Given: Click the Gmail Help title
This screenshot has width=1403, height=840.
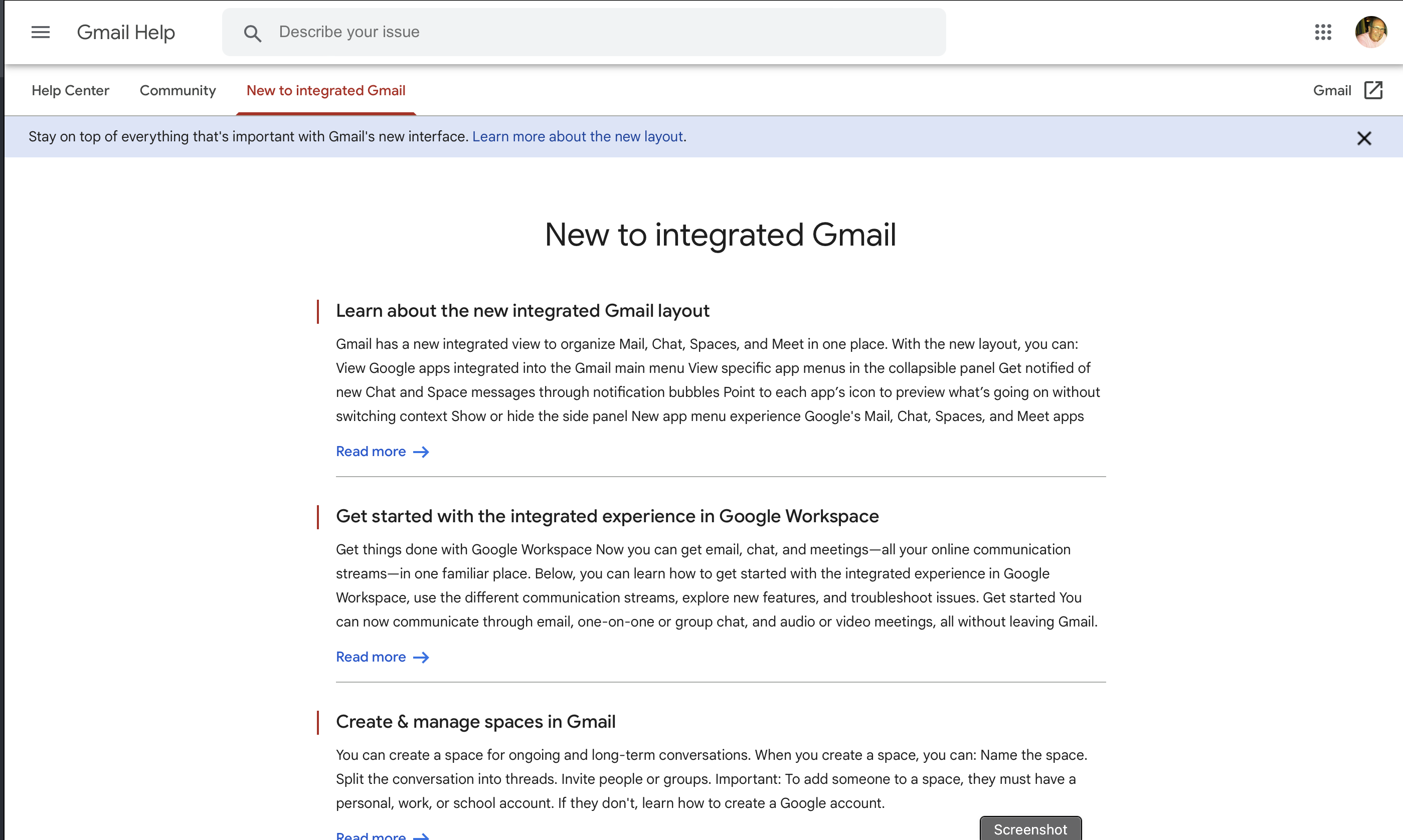Looking at the screenshot, I should [x=126, y=32].
